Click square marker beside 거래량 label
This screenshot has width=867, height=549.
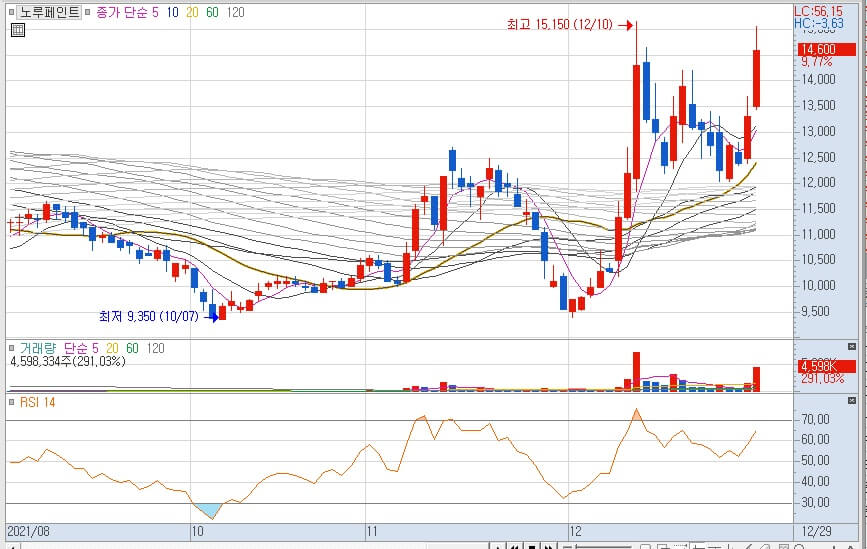click(x=12, y=348)
